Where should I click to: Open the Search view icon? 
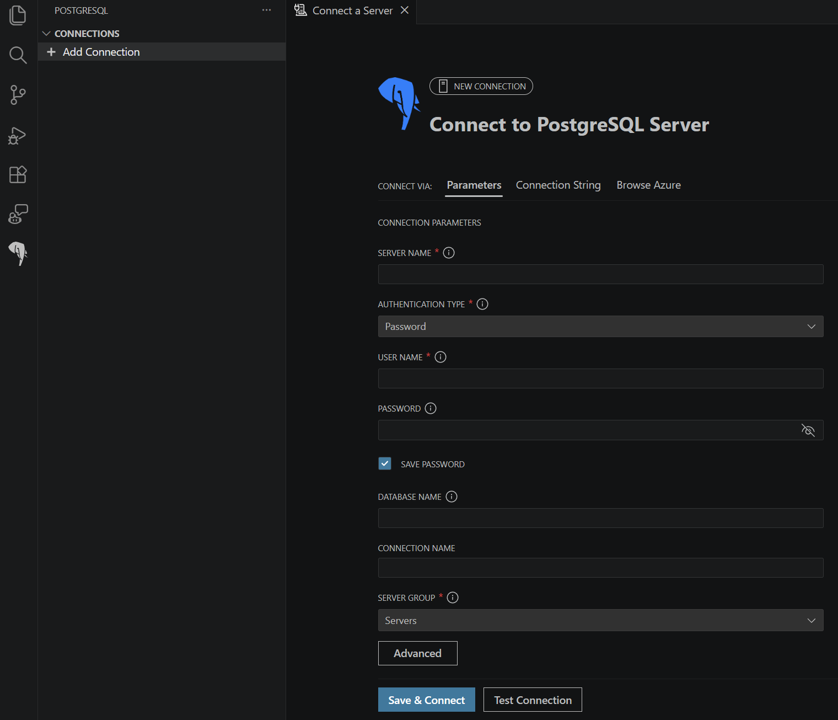[x=18, y=55]
